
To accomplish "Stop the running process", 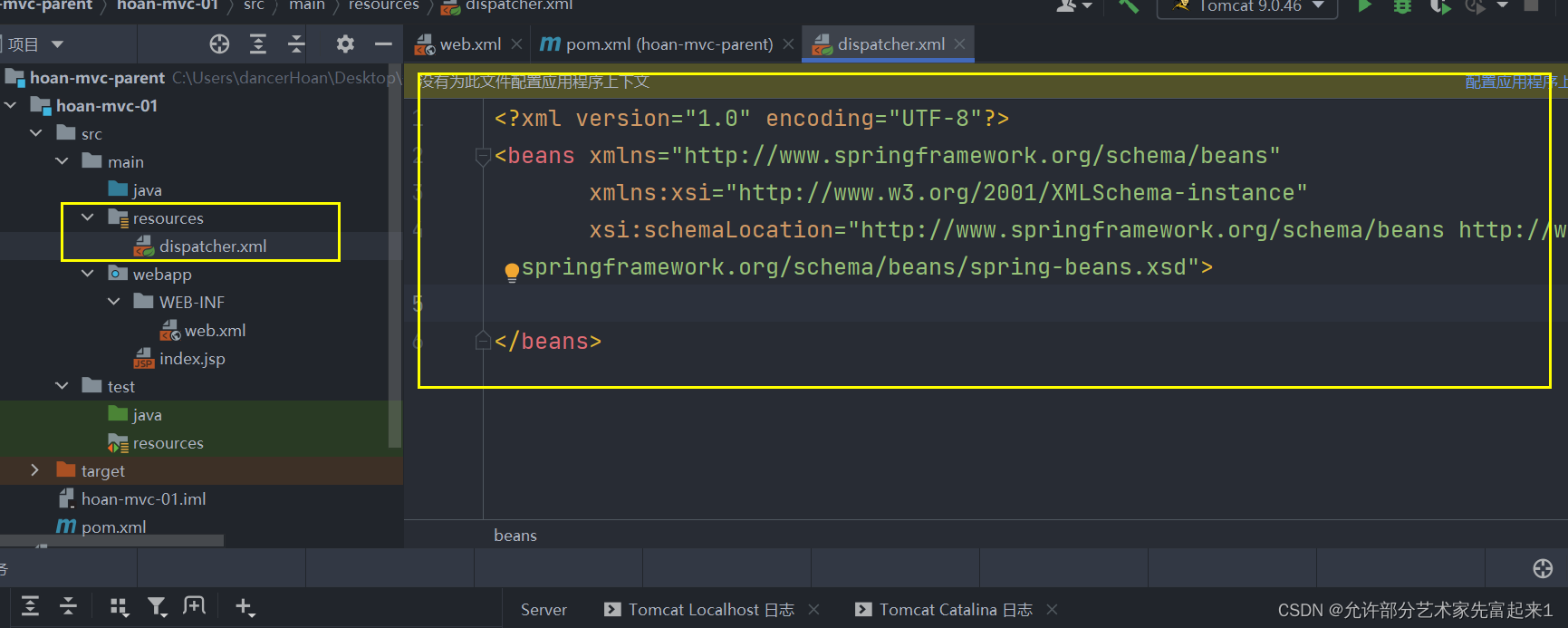I will click(x=1531, y=5).
